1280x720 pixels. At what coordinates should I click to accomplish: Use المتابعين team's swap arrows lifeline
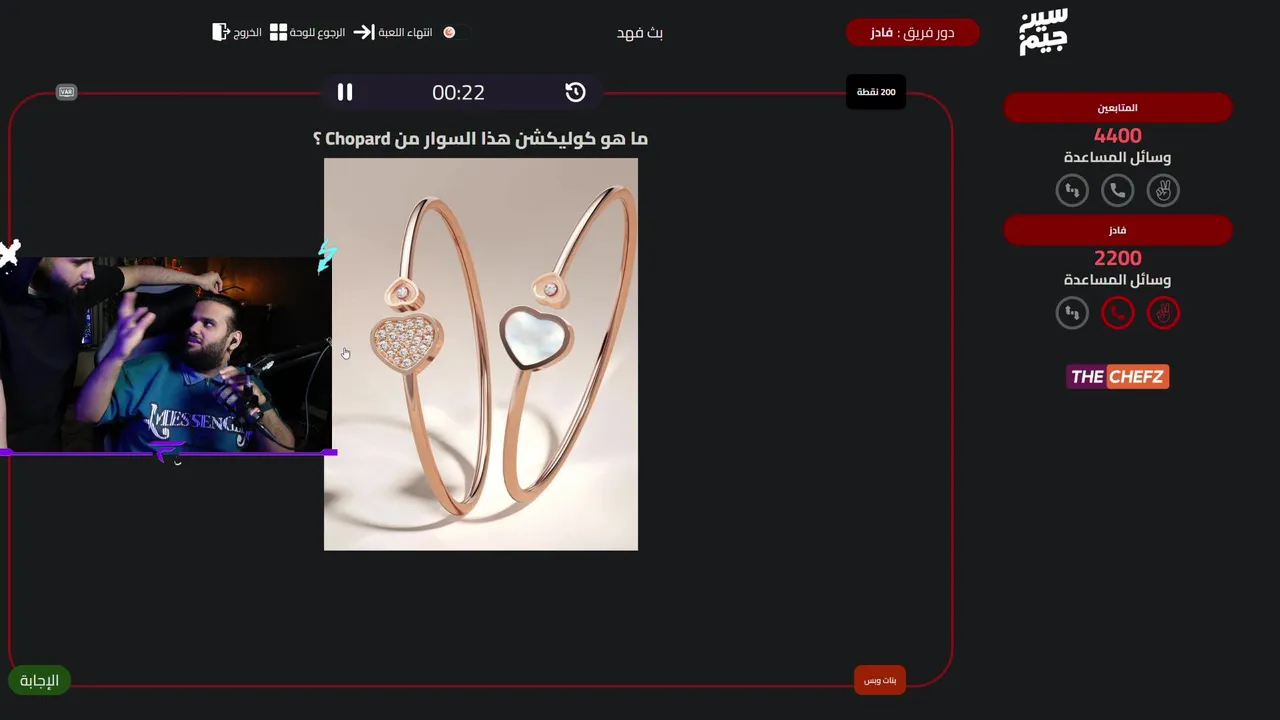[1072, 190]
